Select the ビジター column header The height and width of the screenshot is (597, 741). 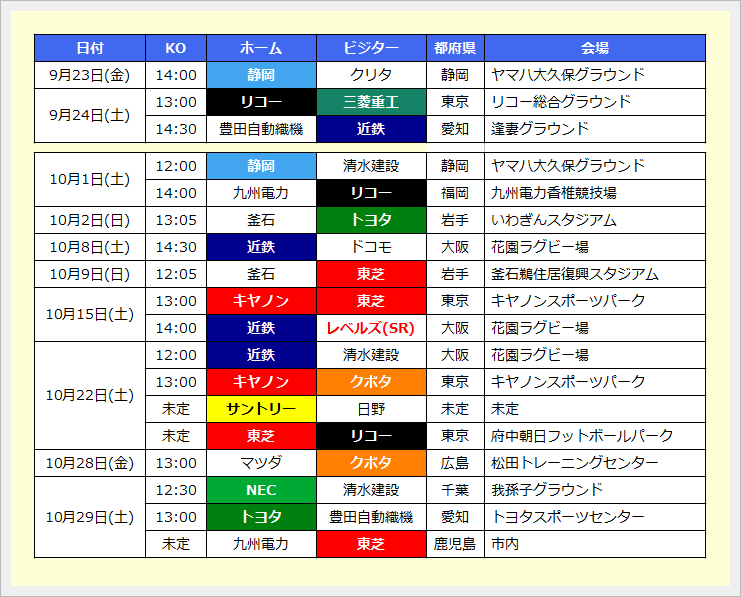(x=371, y=48)
